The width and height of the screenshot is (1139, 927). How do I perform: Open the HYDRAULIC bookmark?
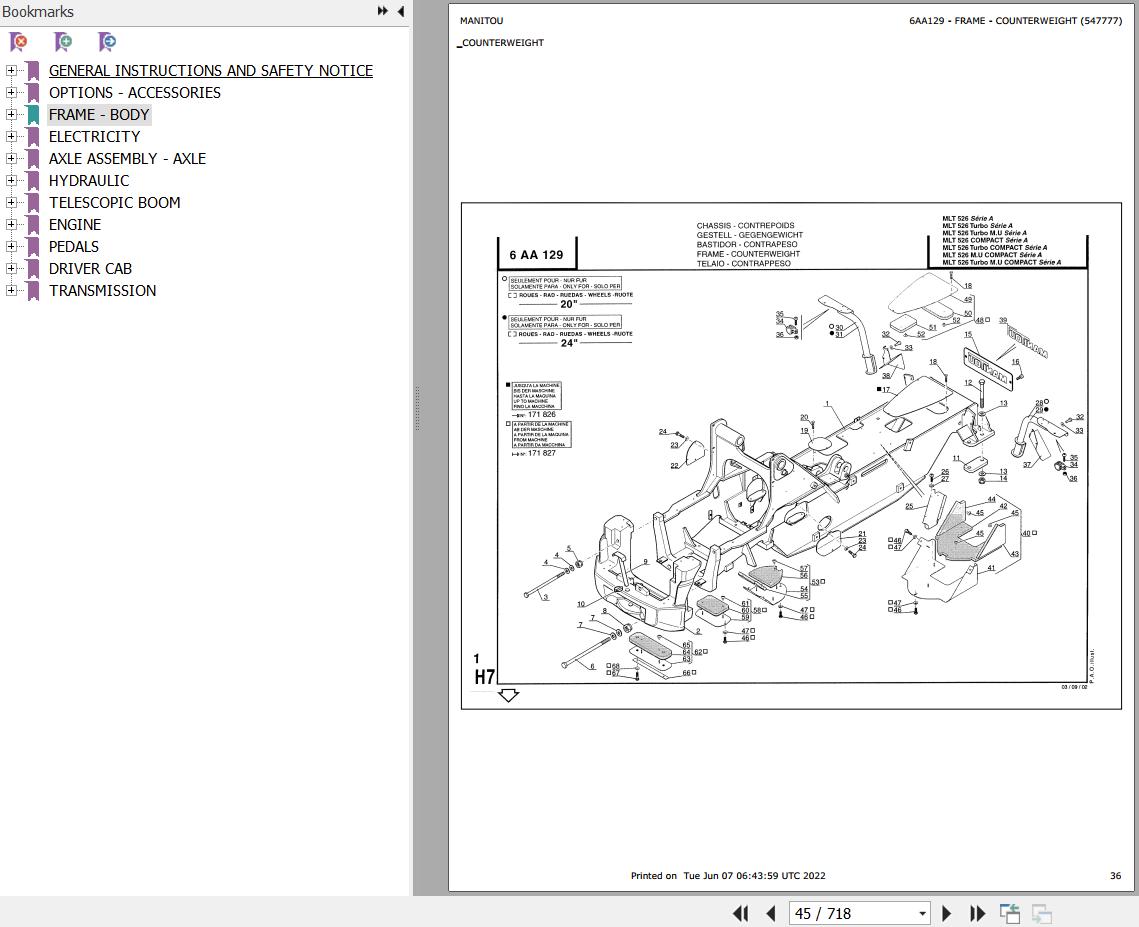89,180
